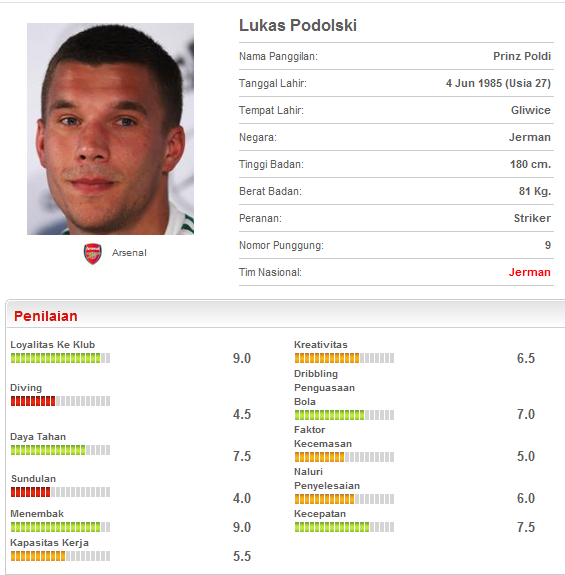Click the green Menembak rating bar
The height and width of the screenshot is (575, 565).
[x=60, y=527]
